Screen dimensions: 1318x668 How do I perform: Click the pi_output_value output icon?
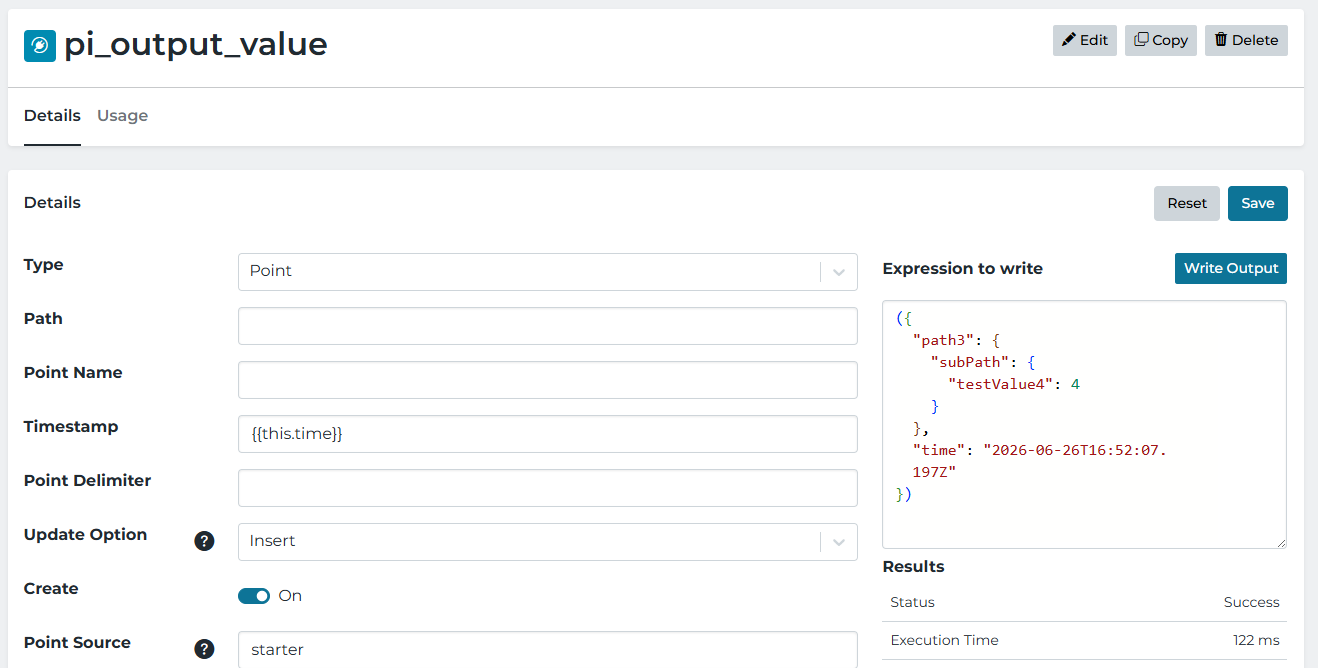click(x=40, y=46)
